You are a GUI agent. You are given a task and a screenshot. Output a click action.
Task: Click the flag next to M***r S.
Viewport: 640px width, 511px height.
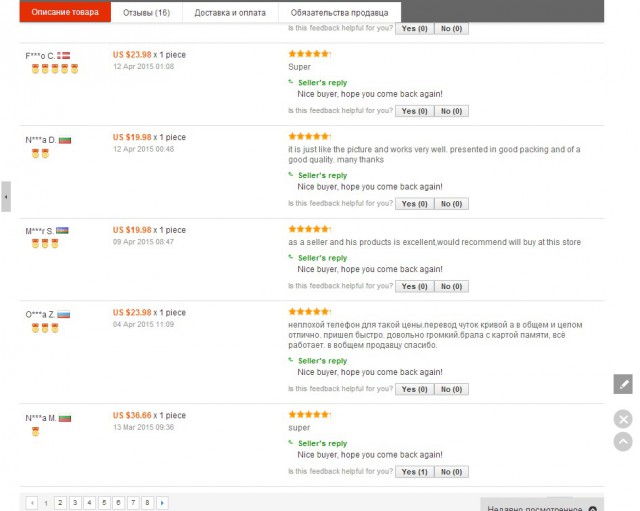(x=62, y=231)
